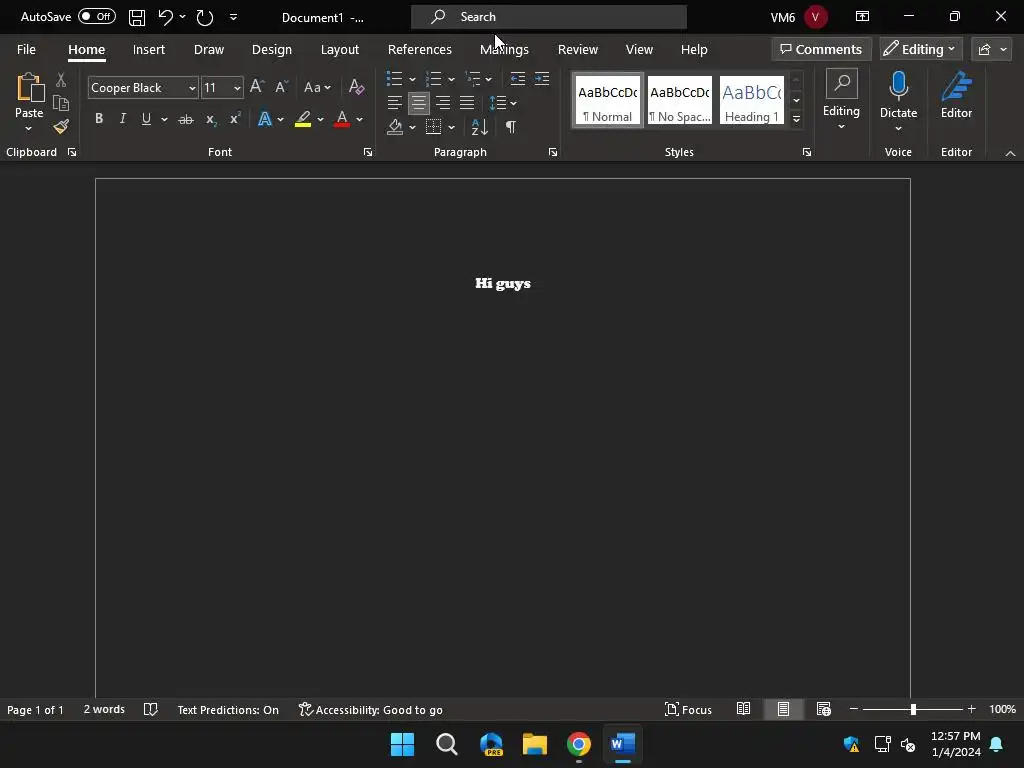
Task: Click the Paste clipboard icon
Action: pyautogui.click(x=29, y=88)
